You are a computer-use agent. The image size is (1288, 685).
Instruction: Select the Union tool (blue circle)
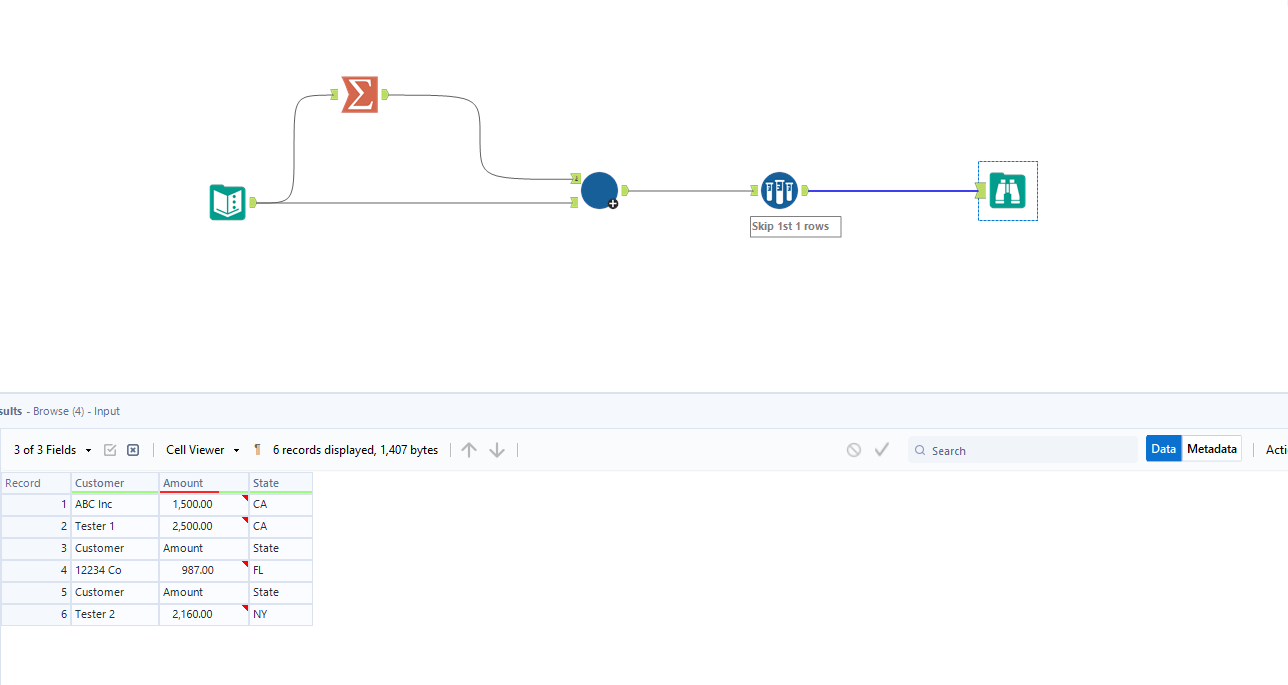[598, 190]
